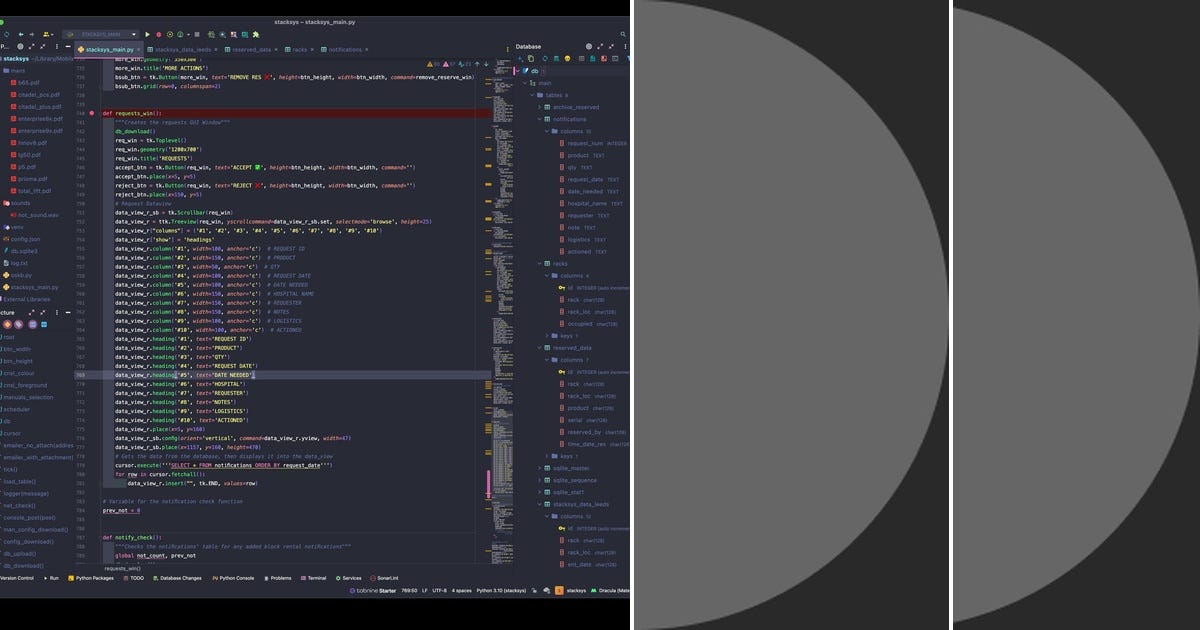The image size is (1200, 630).
Task: Run the stacksys_main configuration
Action: [x=146, y=34]
